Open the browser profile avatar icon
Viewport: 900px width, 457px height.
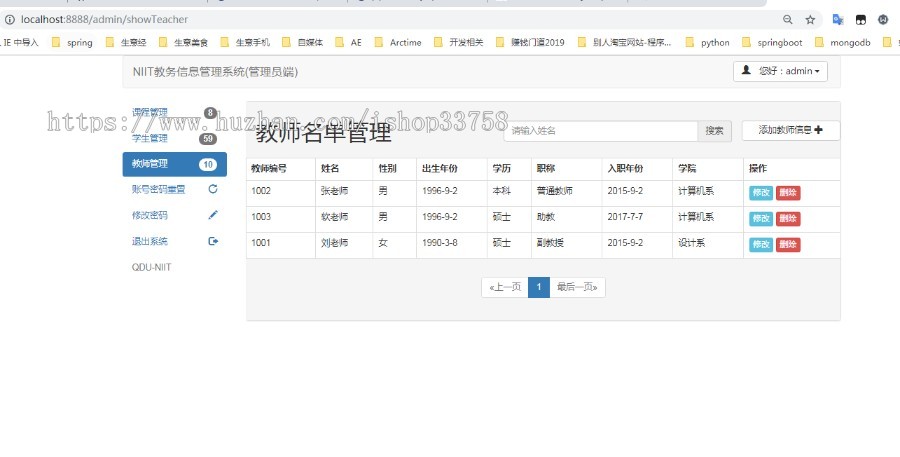tap(883, 20)
